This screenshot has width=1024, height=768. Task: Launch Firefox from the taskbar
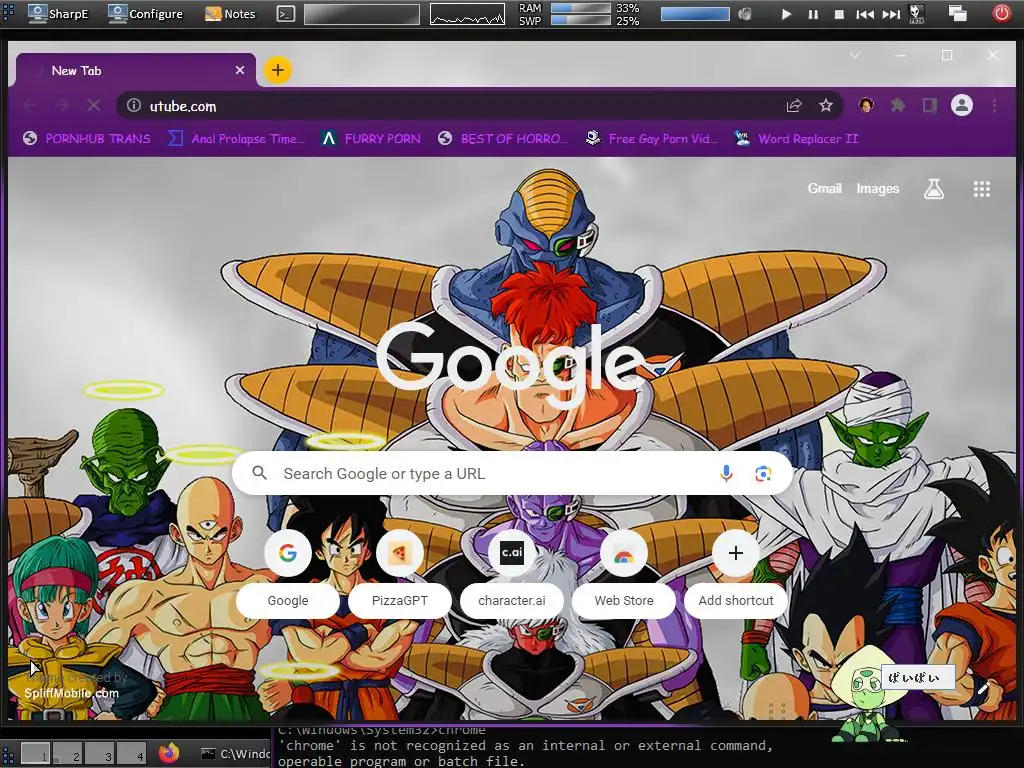pos(169,753)
